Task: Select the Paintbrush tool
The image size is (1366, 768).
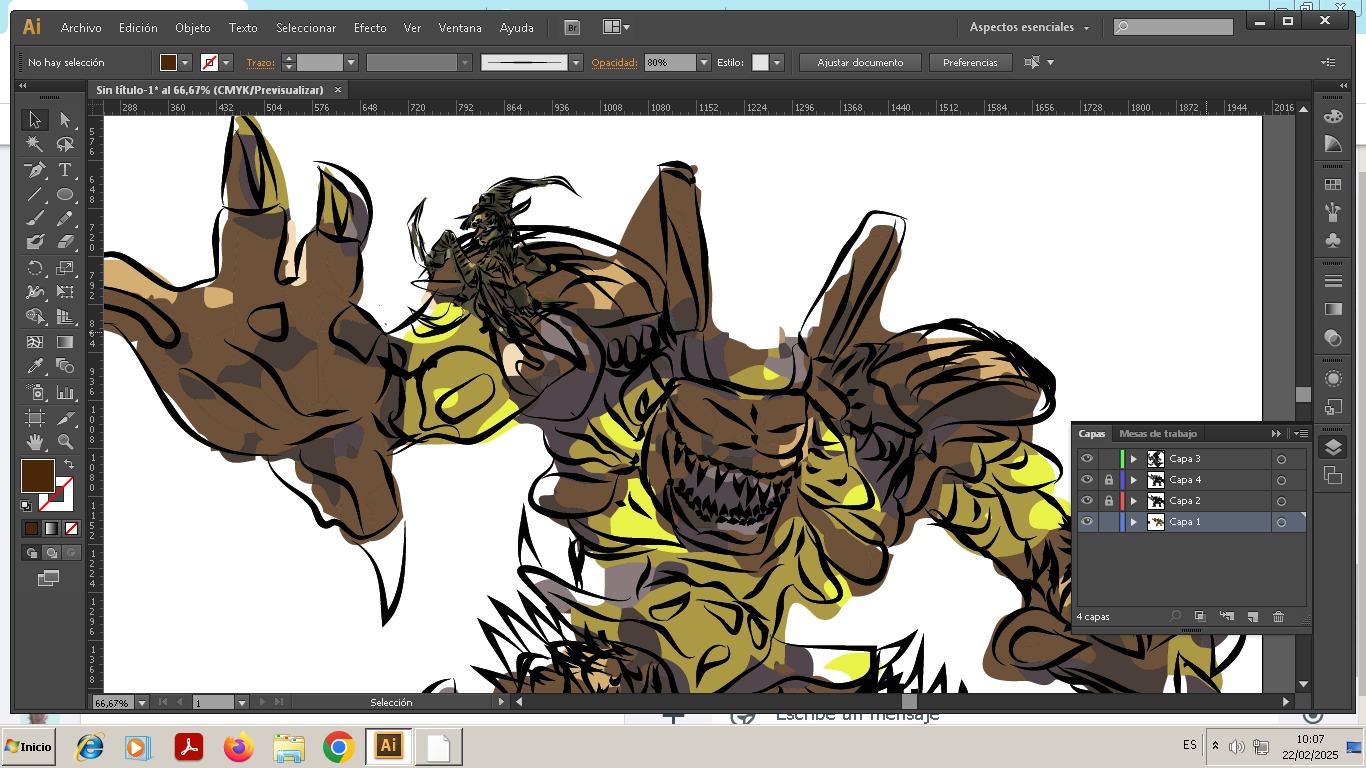Action: click(34, 218)
